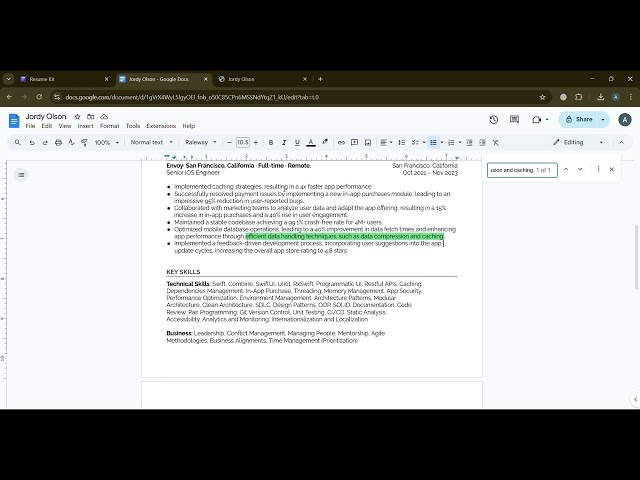Image resolution: width=640 pixels, height=480 pixels.
Task: Open line and paragraph spacing
Action: 402,142
